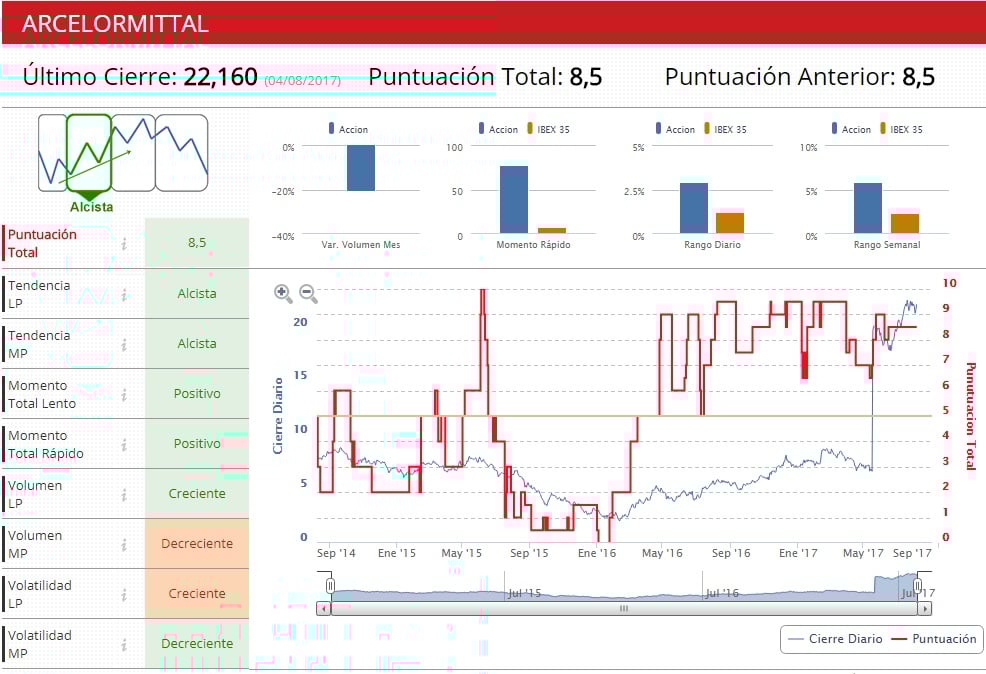Toggle Cierre Diario series in main legend

tap(835, 639)
